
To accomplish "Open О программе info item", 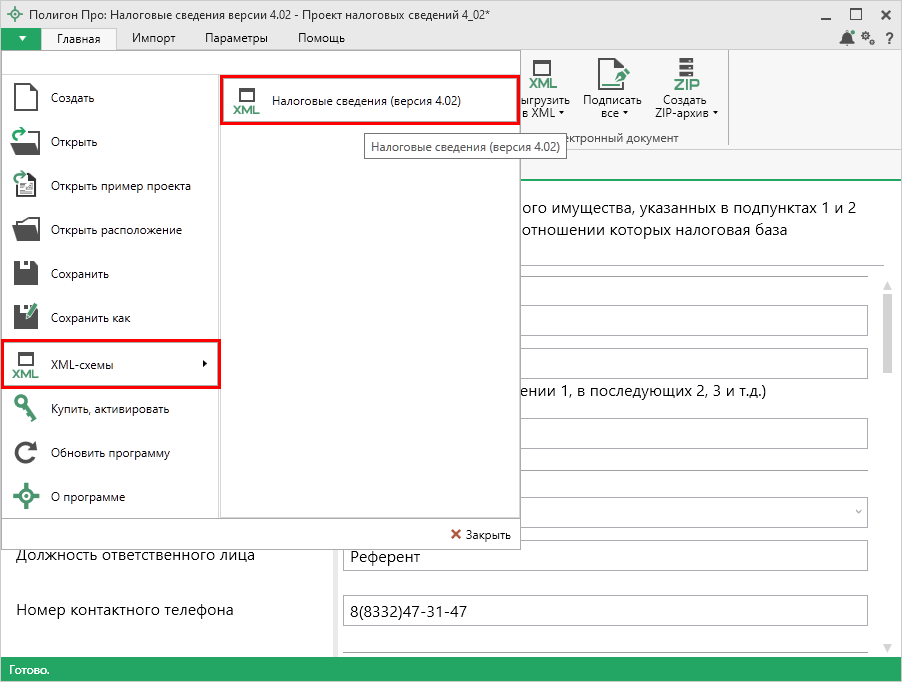I will point(88,497).
